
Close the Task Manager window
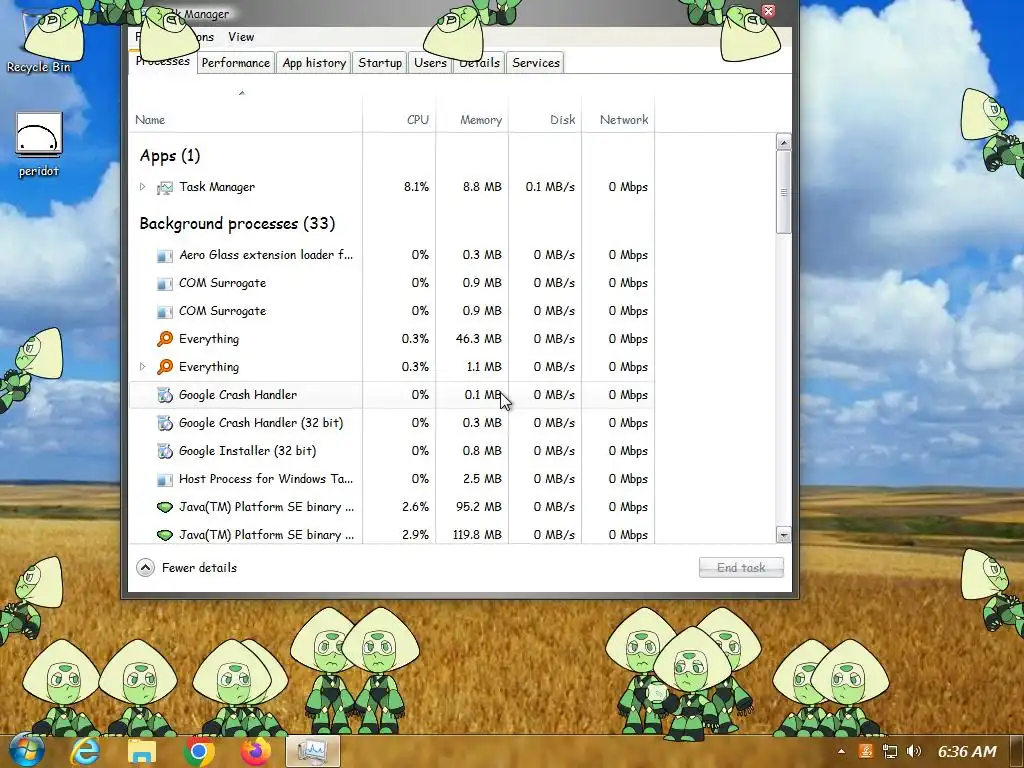(769, 10)
